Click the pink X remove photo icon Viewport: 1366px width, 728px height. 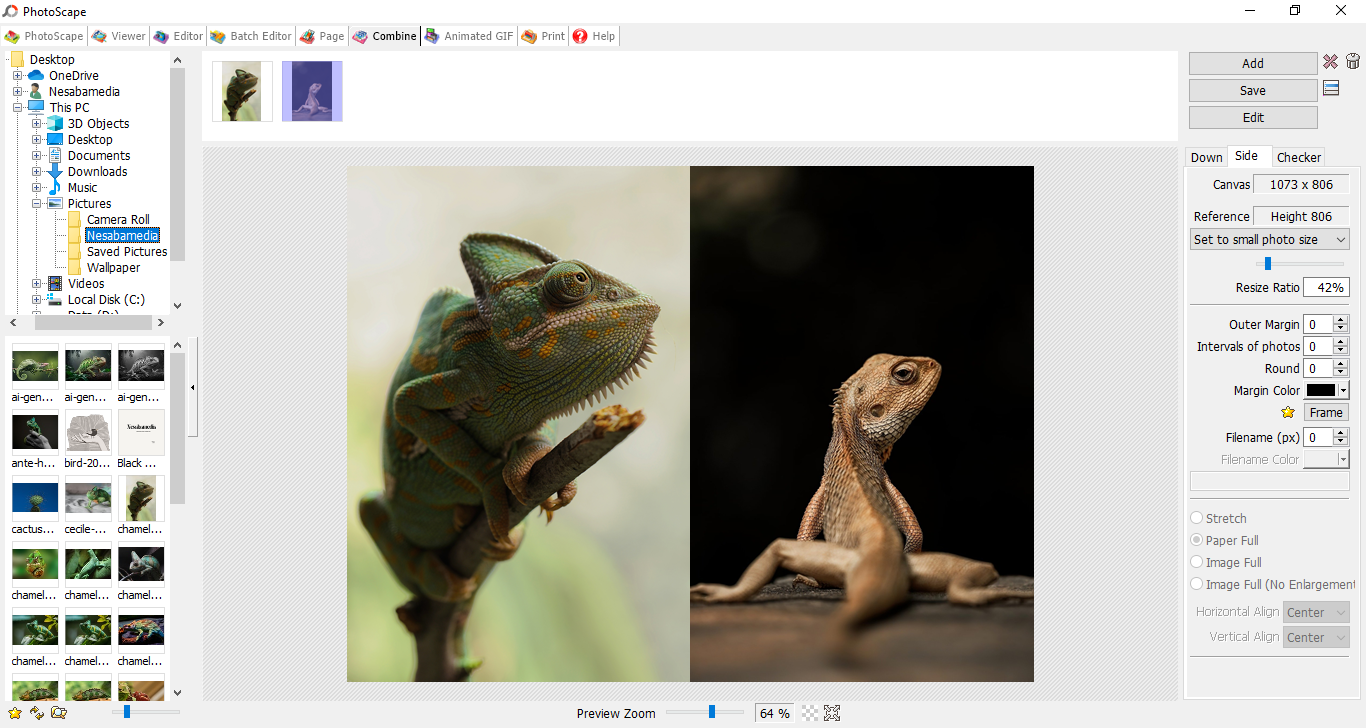[1330, 62]
